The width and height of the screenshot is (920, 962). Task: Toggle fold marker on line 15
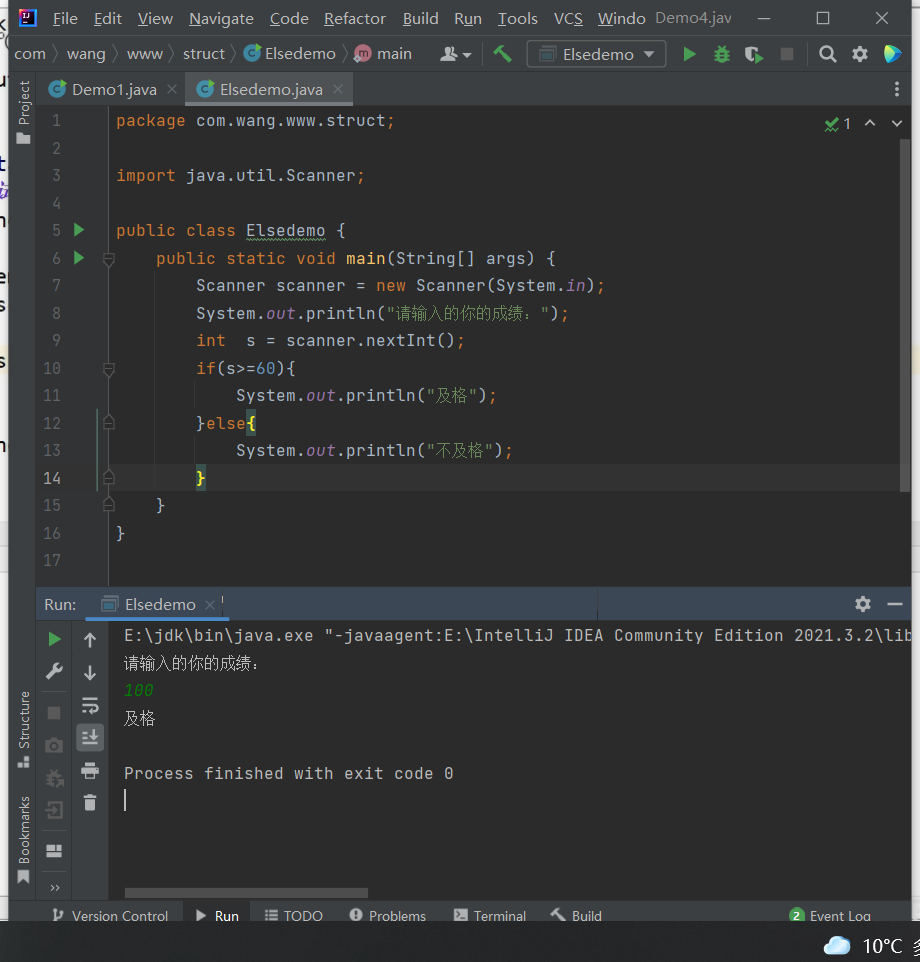click(x=109, y=504)
